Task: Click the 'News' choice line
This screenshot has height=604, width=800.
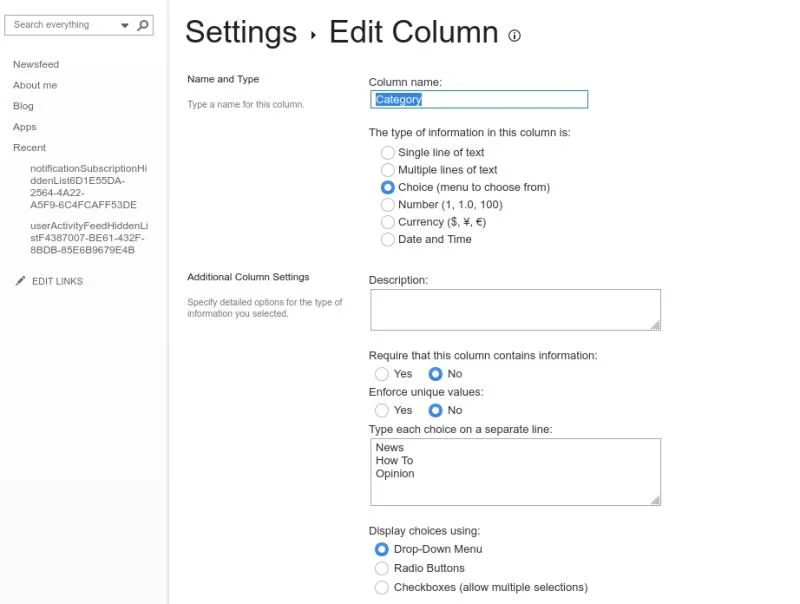Action: click(390, 447)
